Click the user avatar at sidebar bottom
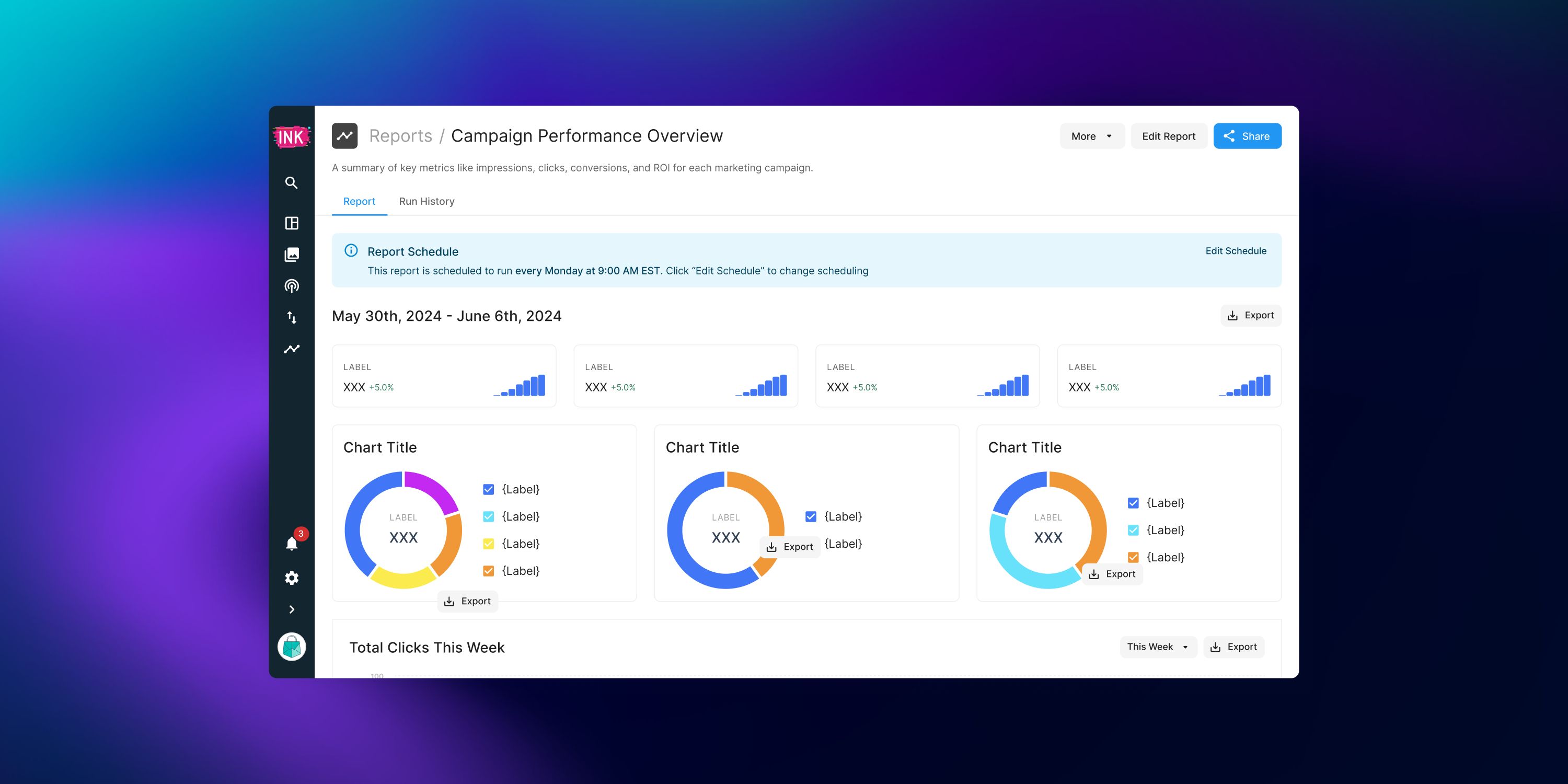1568x784 pixels. 292,647
